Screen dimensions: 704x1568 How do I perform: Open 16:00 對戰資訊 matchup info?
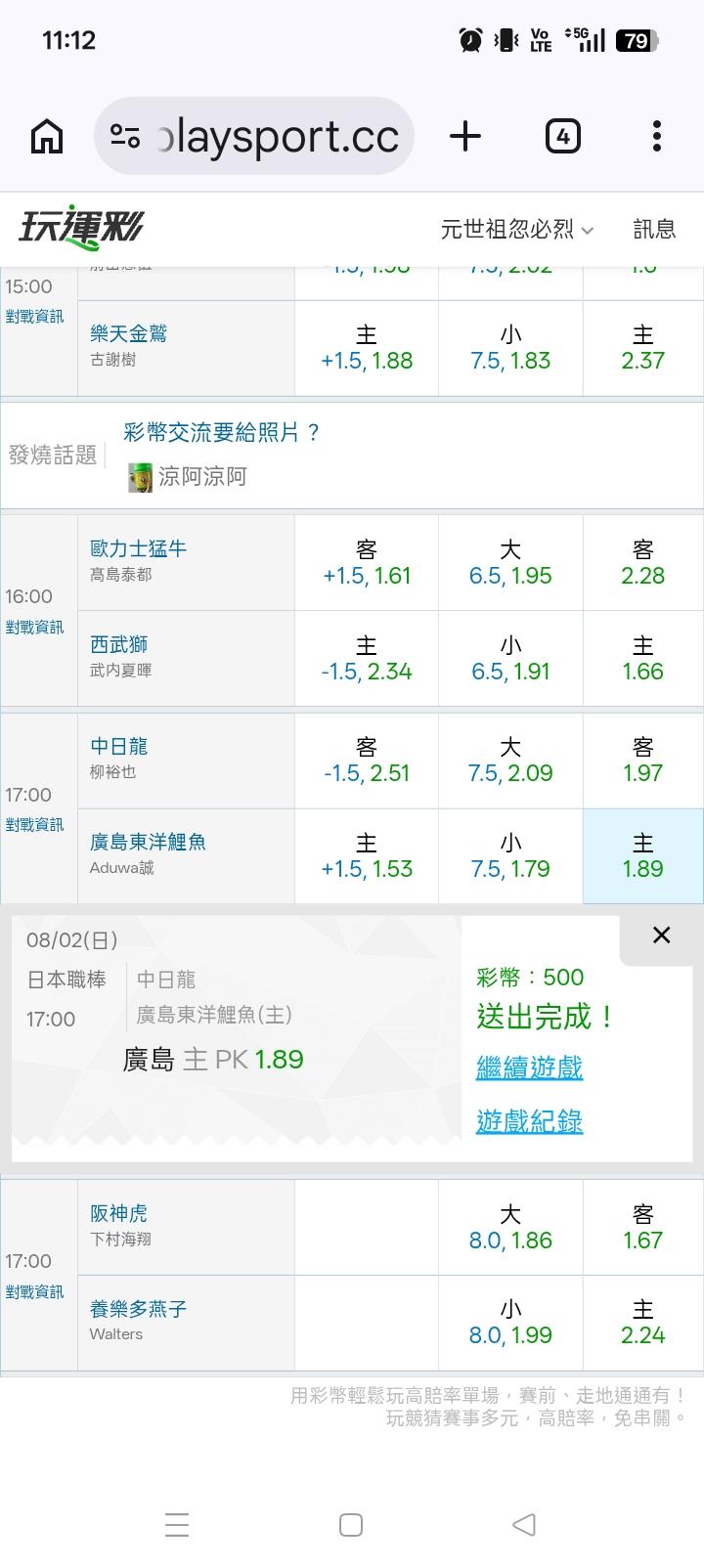34,627
